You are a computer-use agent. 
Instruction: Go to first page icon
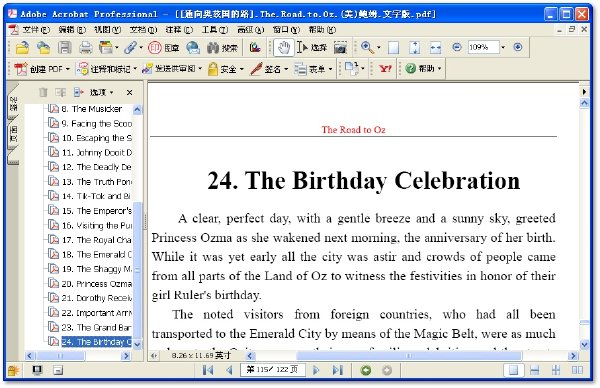[x=208, y=370]
